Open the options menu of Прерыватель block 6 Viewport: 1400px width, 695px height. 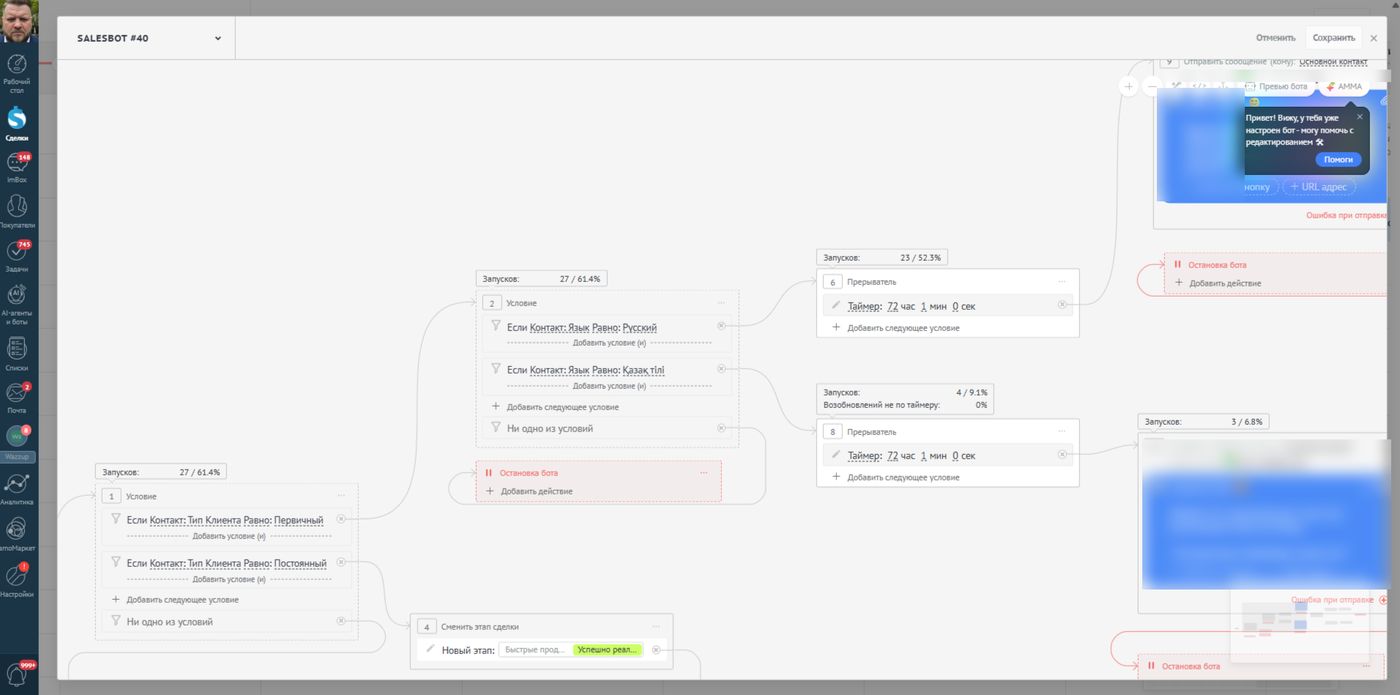(1062, 282)
